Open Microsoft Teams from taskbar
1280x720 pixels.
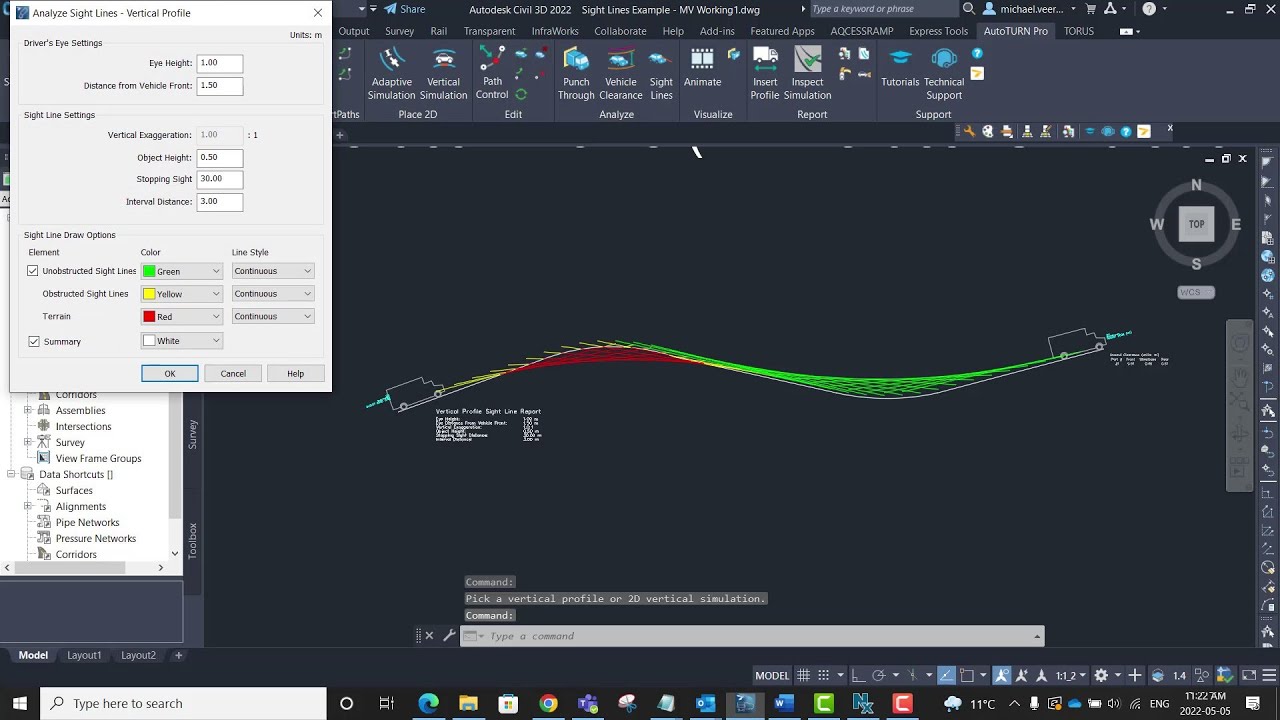587,703
